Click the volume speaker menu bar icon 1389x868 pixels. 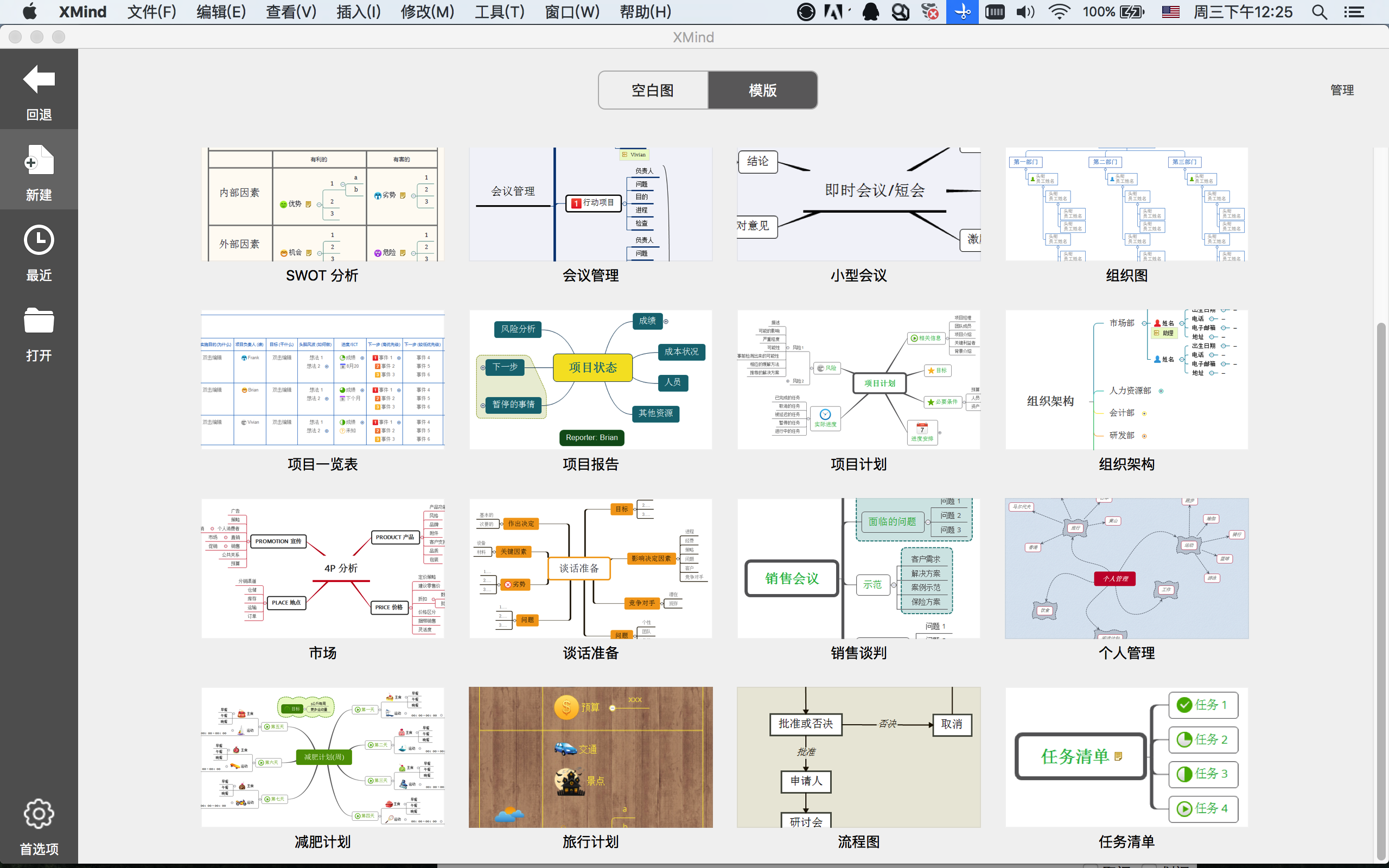pos(1025,12)
